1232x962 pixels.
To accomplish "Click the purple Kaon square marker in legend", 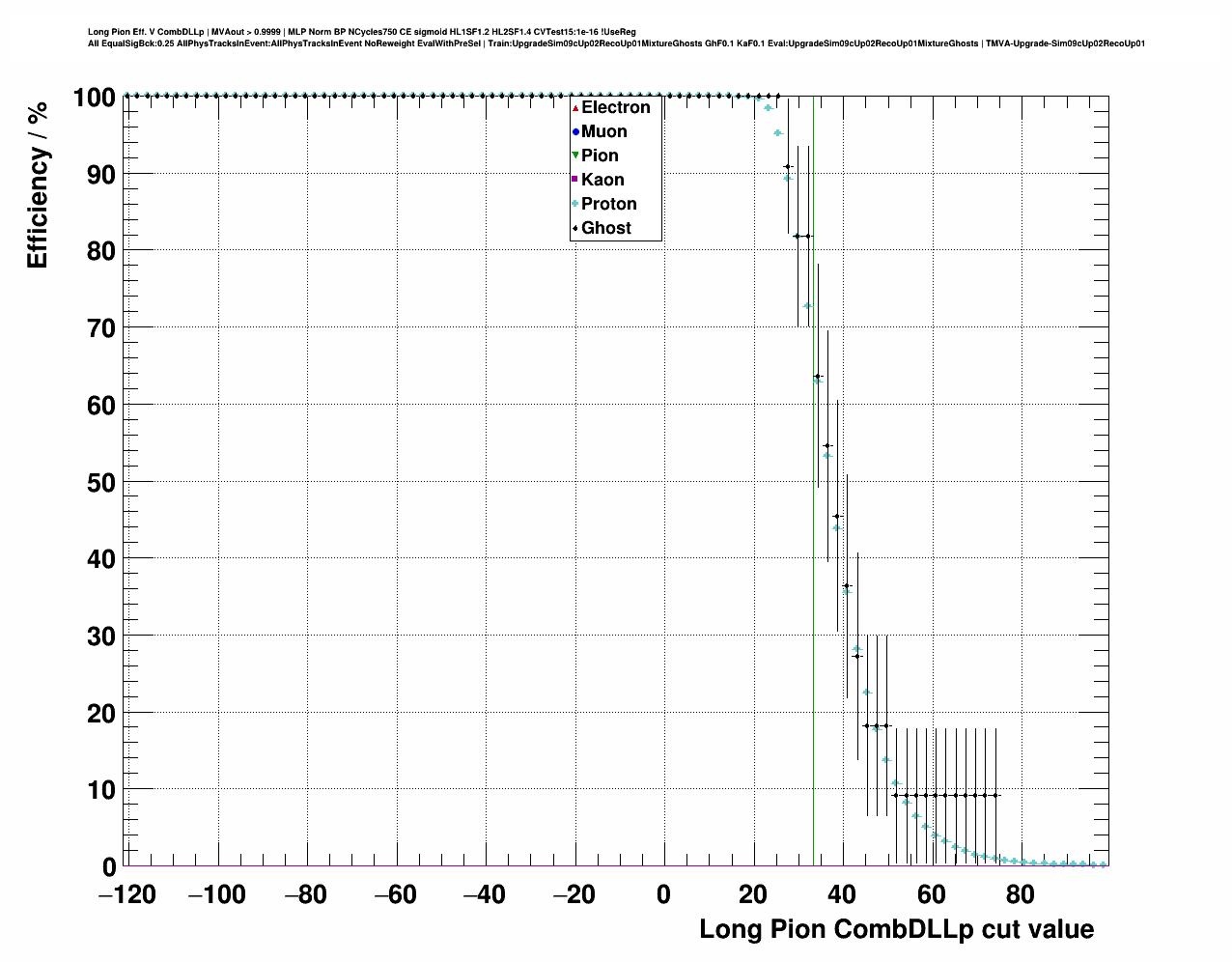I will tap(574, 180).
